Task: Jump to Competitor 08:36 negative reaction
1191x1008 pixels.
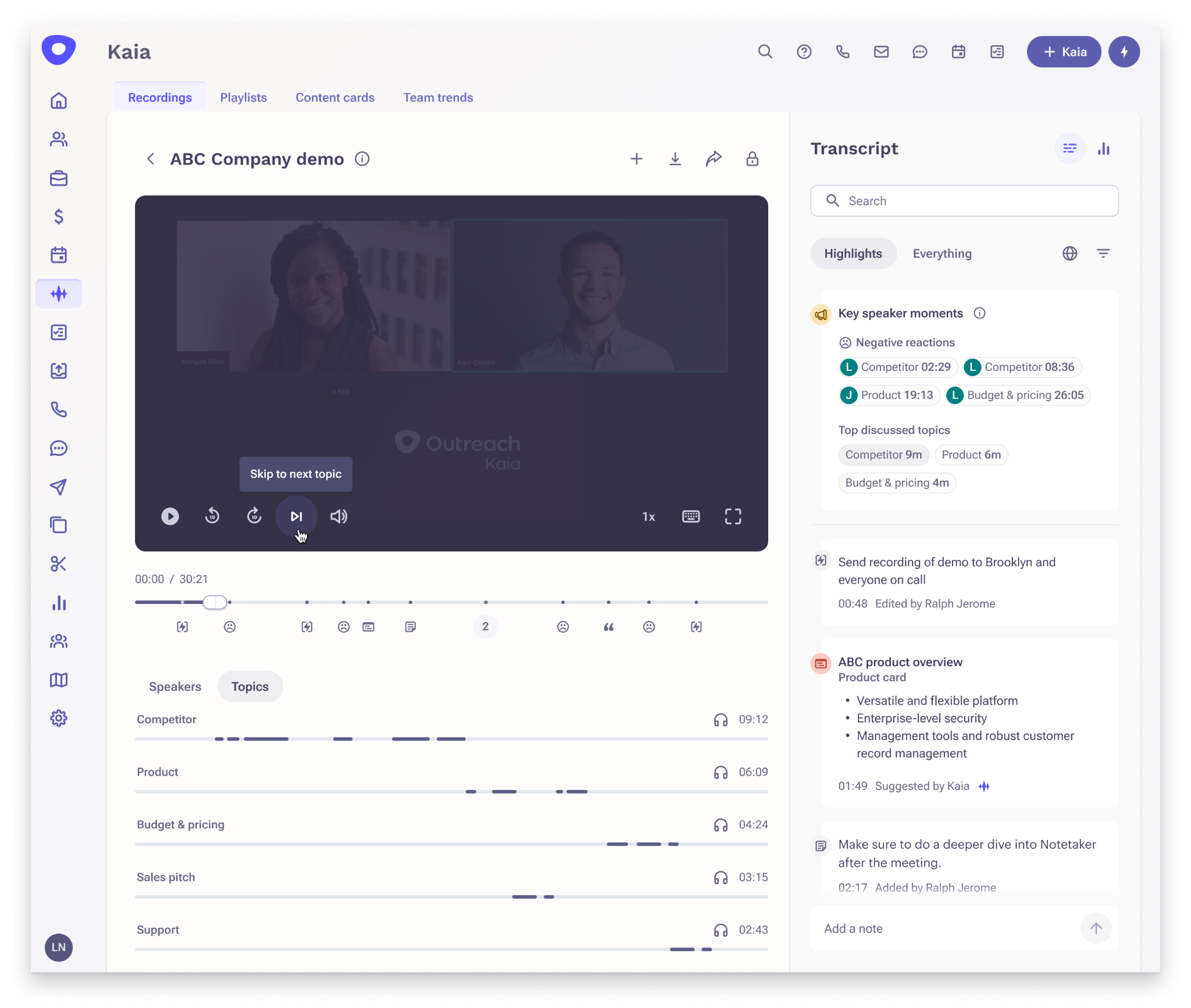Action: [1021, 367]
